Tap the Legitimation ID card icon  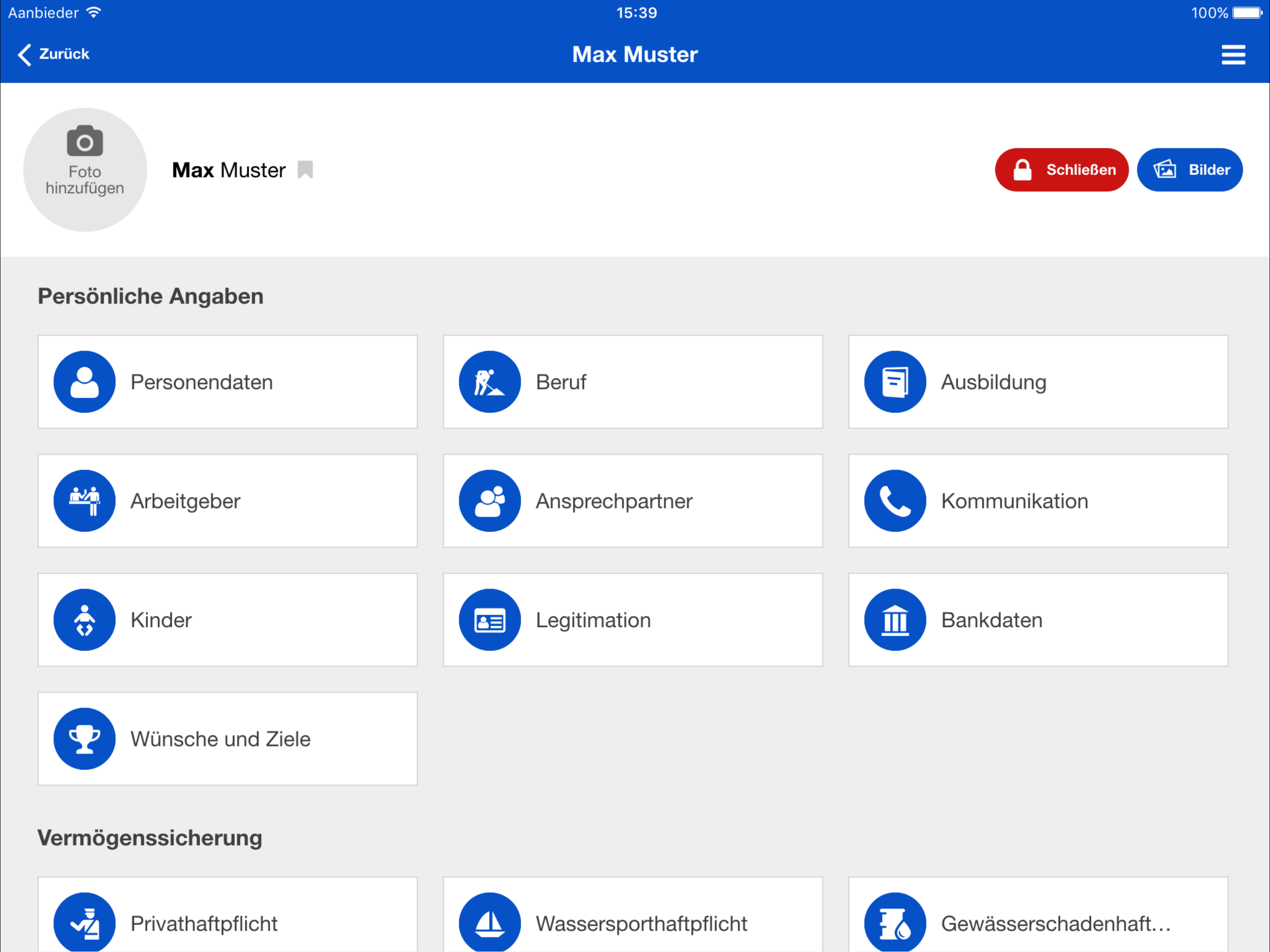pos(489,620)
